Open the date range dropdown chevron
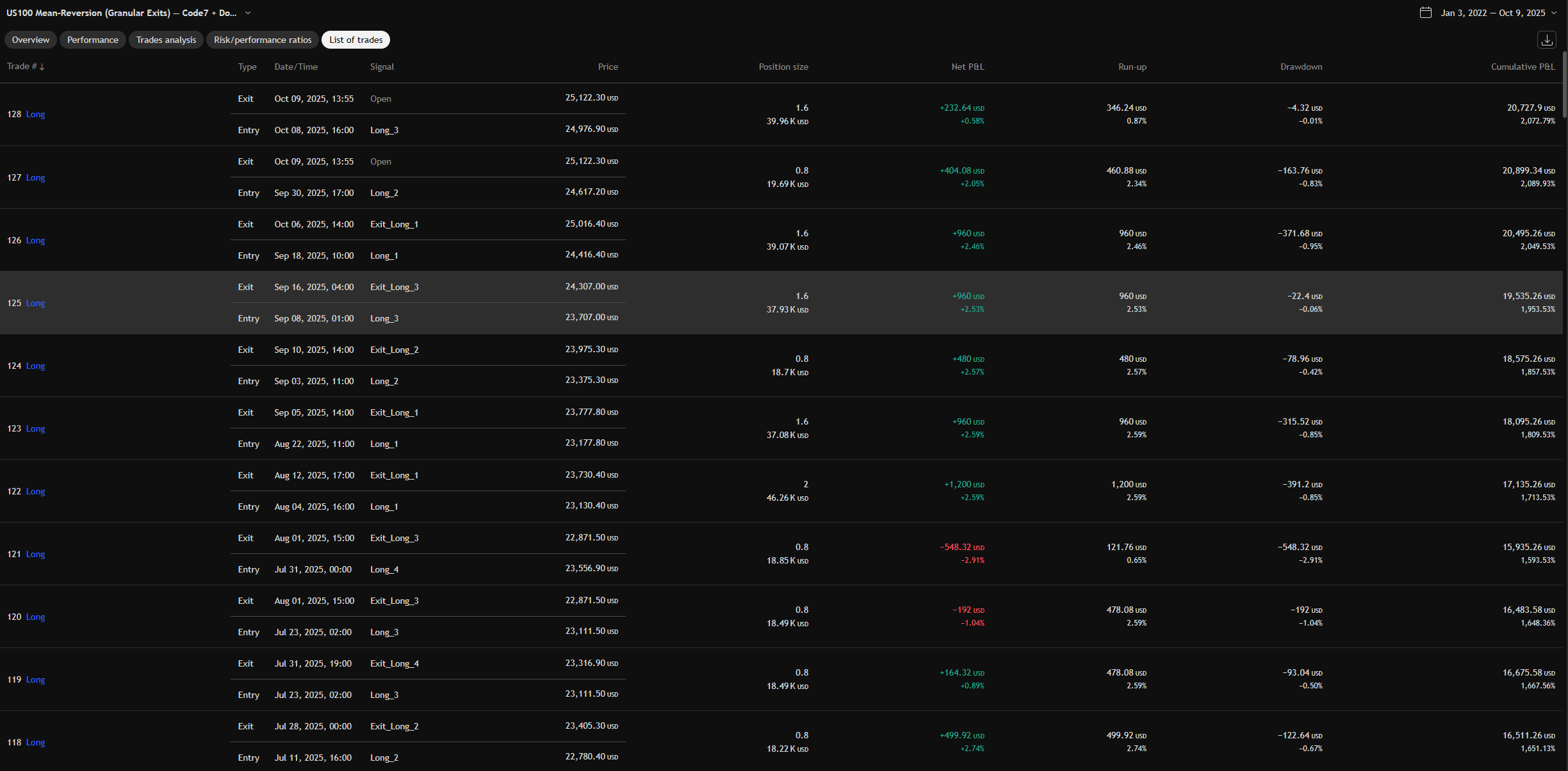This screenshot has width=1568, height=771. pyautogui.click(x=1554, y=13)
